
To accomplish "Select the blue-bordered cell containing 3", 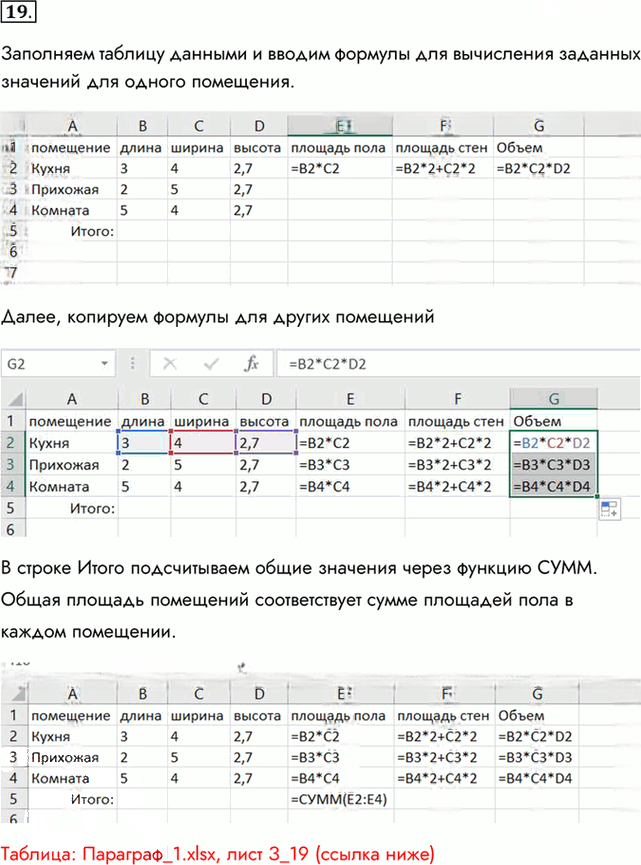I will [x=144, y=443].
